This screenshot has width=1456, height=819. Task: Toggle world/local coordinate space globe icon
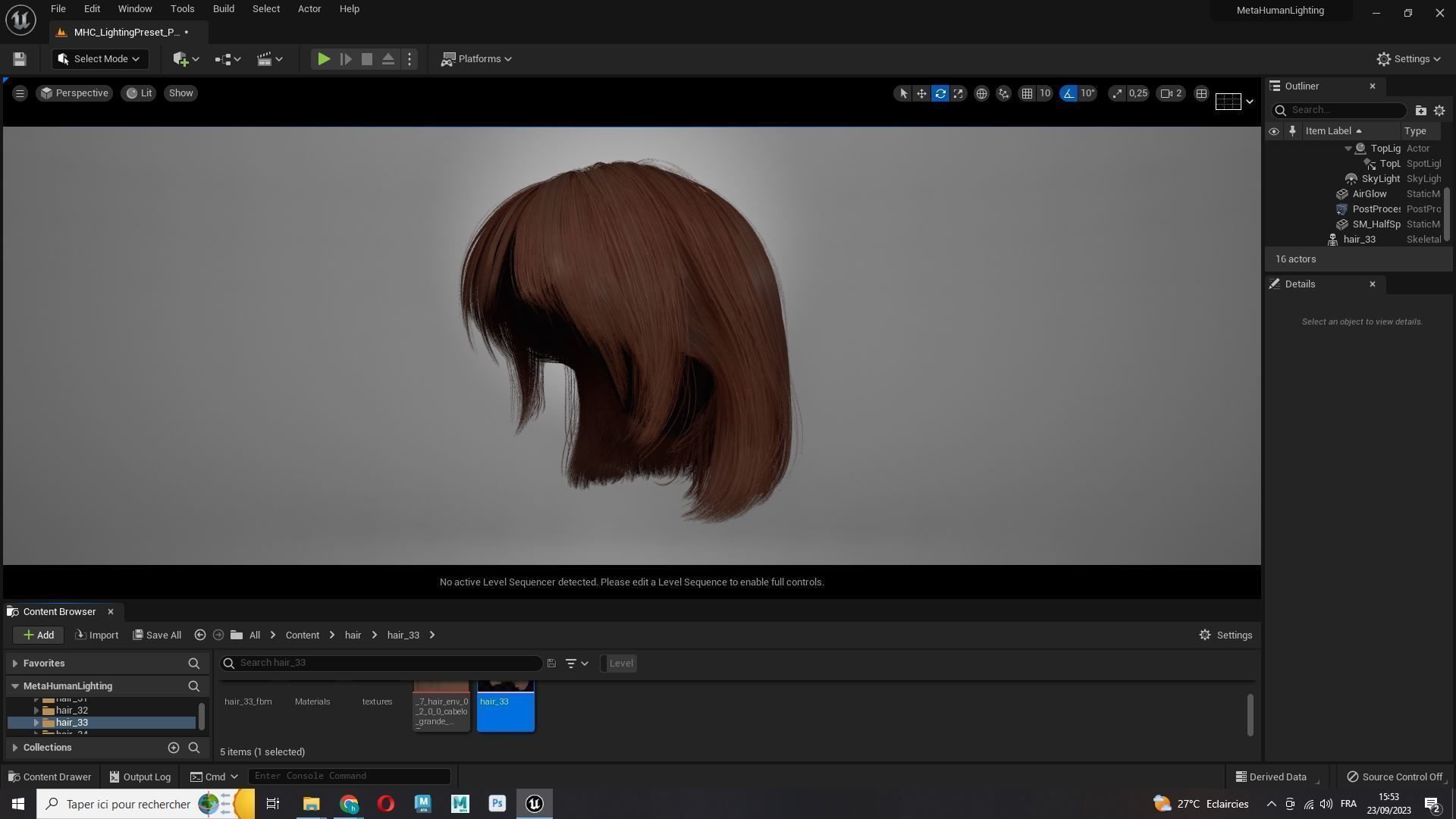(x=981, y=93)
